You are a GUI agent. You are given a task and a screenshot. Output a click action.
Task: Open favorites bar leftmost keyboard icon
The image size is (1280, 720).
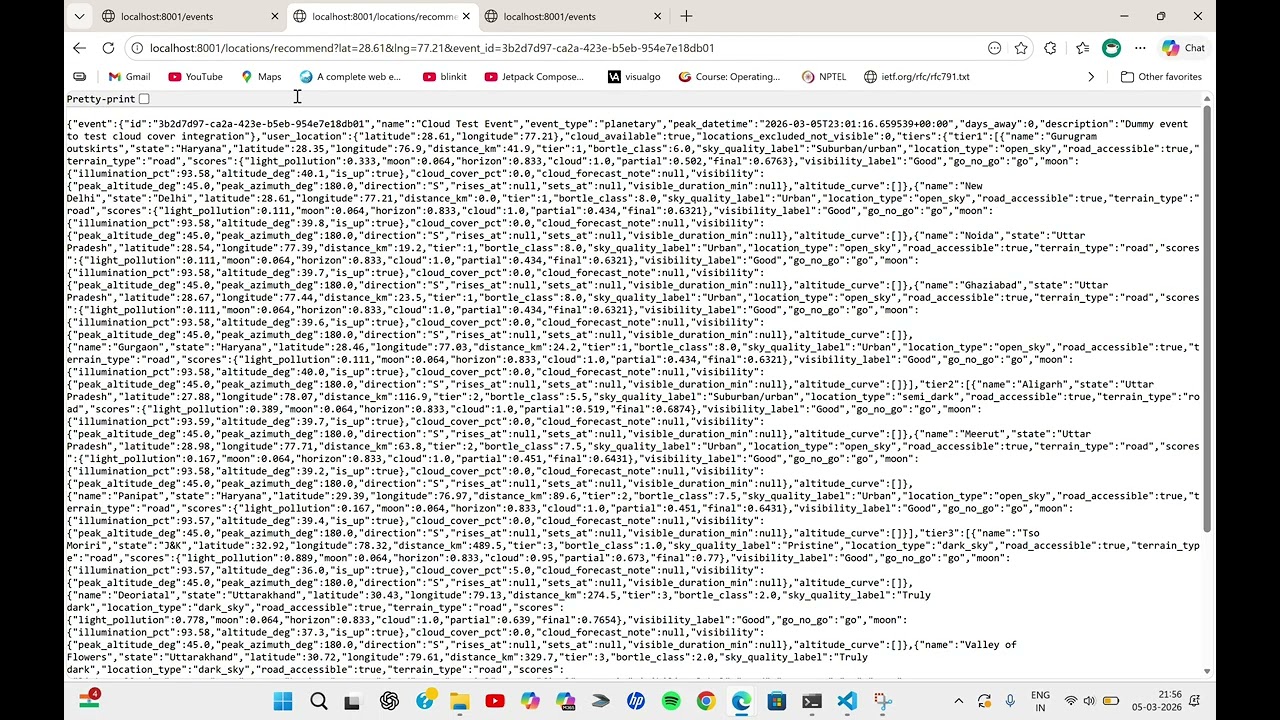80,77
